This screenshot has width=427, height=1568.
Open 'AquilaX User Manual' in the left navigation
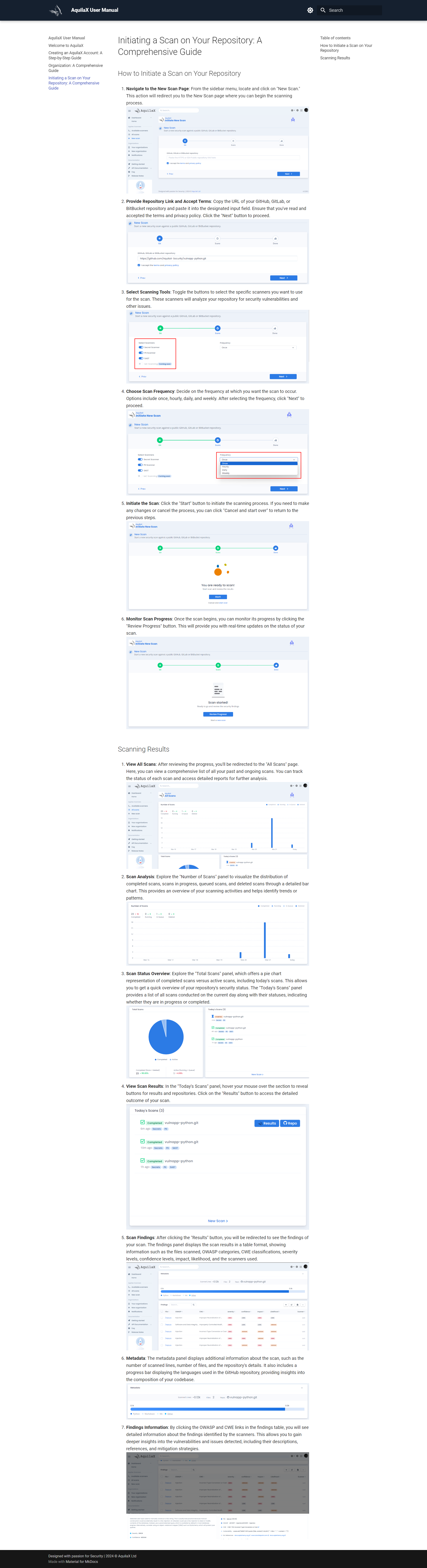click(66, 38)
